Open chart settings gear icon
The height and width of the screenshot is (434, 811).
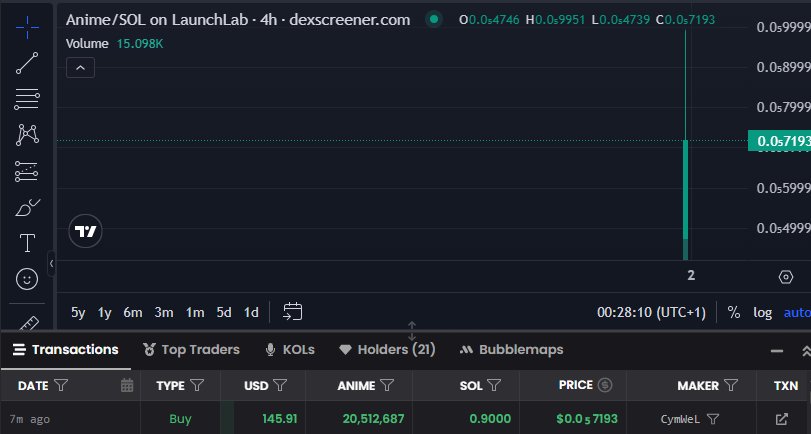(785, 277)
